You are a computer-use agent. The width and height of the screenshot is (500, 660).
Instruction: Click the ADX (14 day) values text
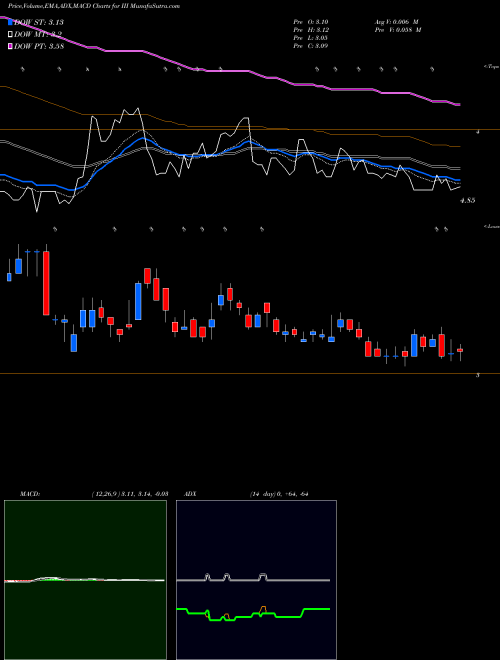279,494
